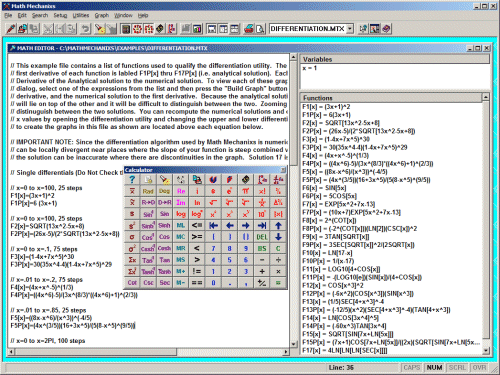Screen dimensions: 500x375
Task: Switch Calculator to Rad angle mode
Action: [148, 191]
